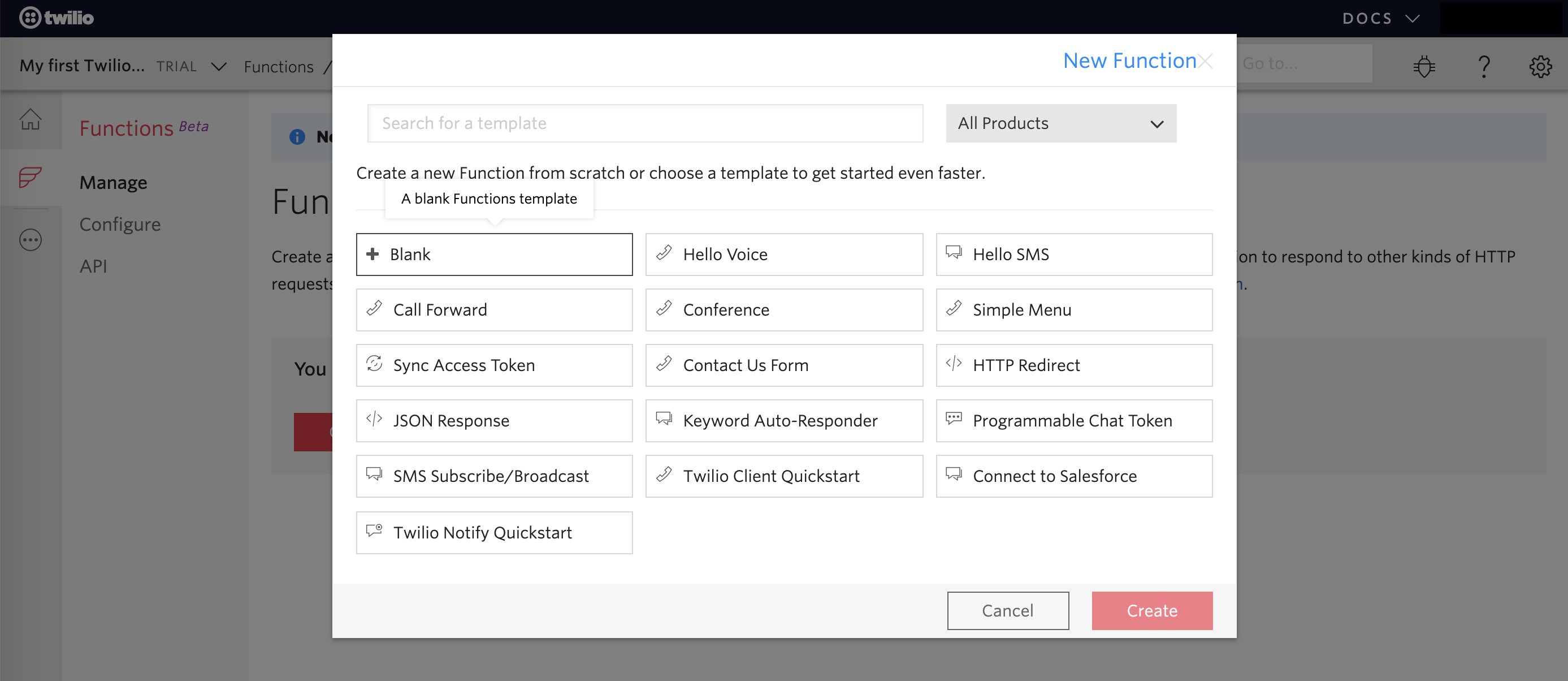Click the HTTP Redirect template icon

pos(954,365)
